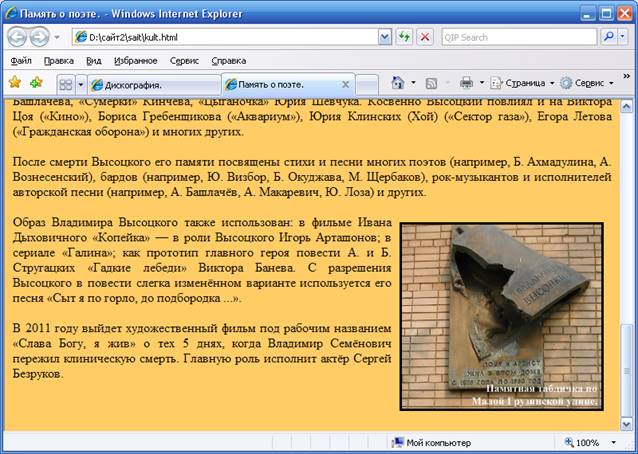638x454 pixels.
Task: Refresh the page with green arrows icon
Action: coord(404,37)
